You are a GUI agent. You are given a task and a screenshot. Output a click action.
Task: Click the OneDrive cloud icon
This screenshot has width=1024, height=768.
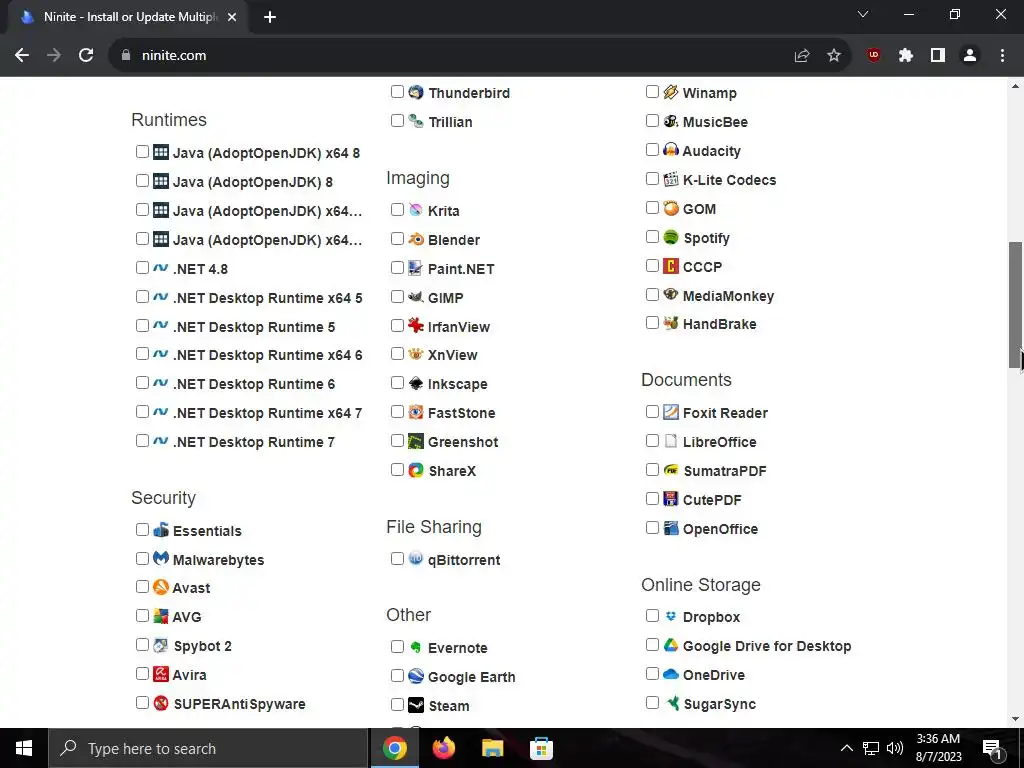[671, 674]
